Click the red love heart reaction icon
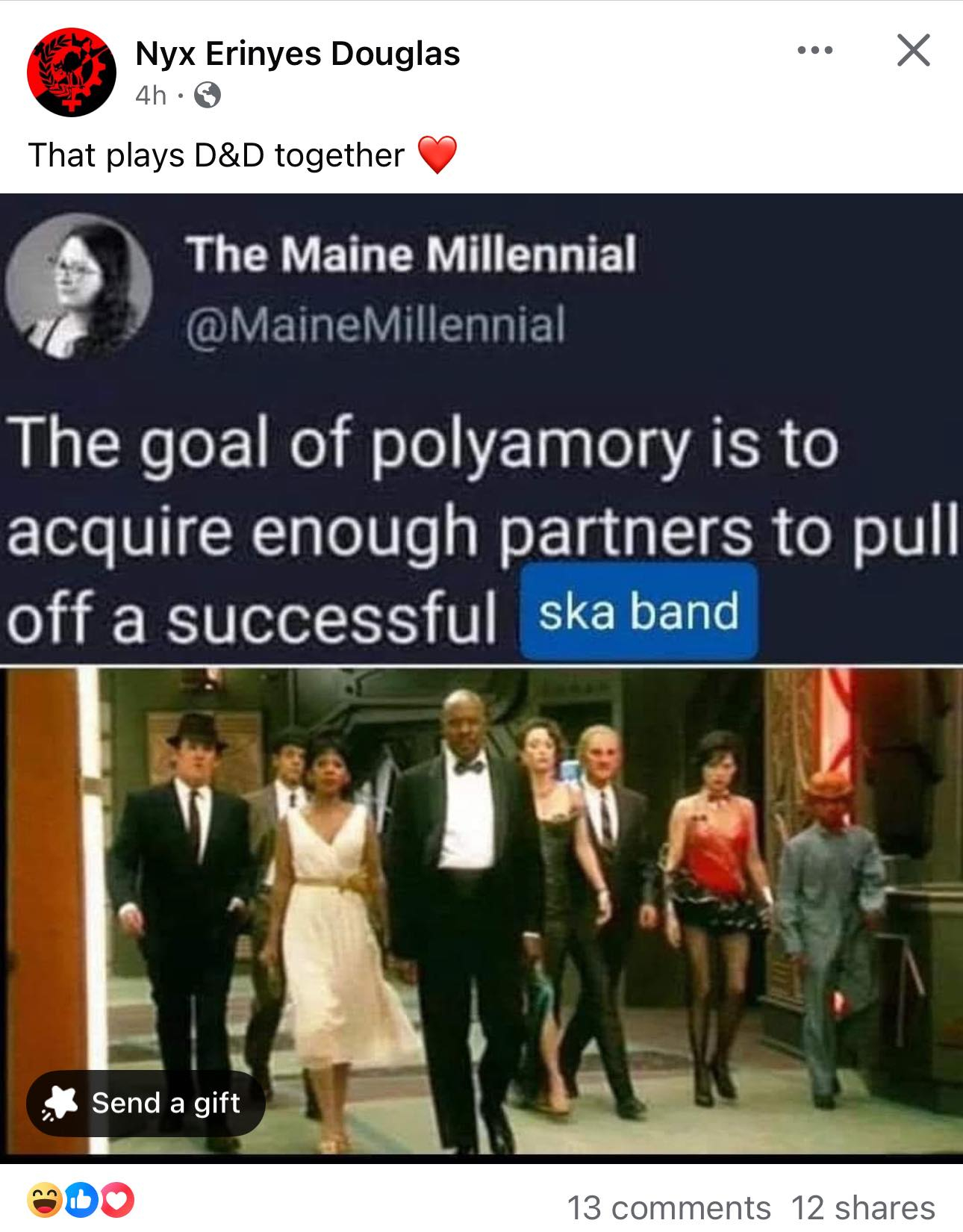 pos(119,1200)
